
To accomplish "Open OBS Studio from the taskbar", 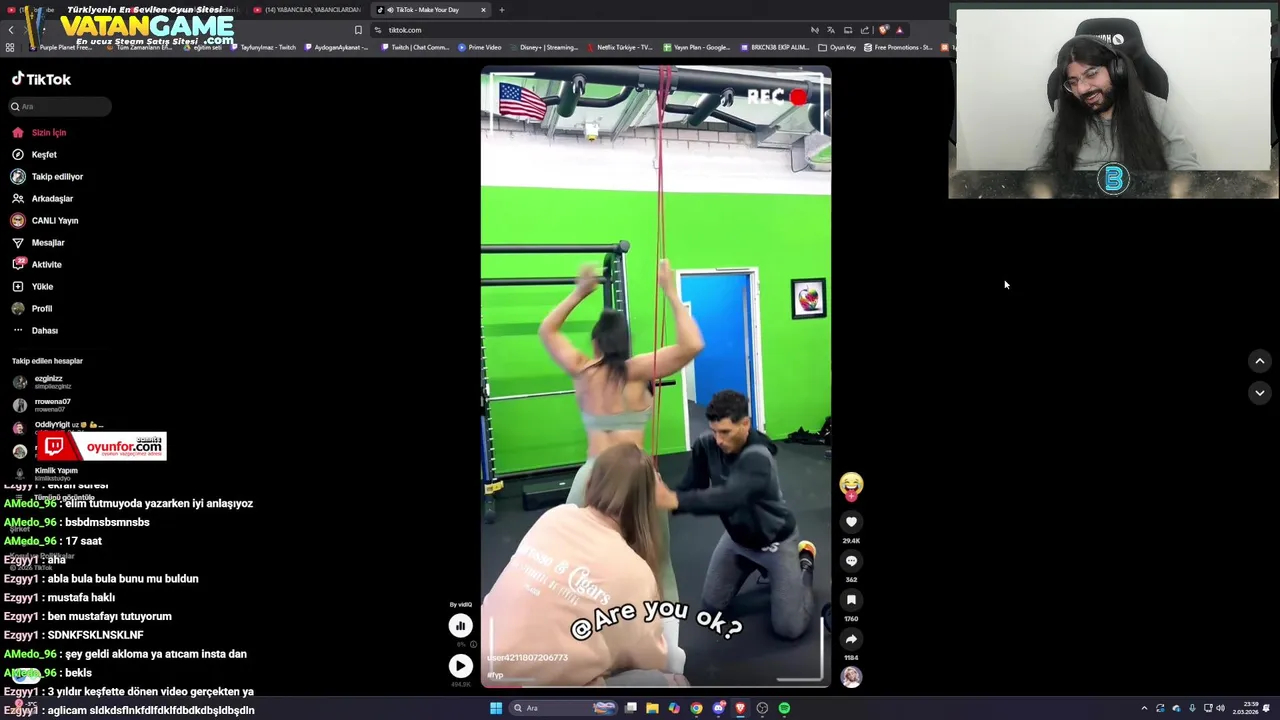I will click(x=762, y=708).
